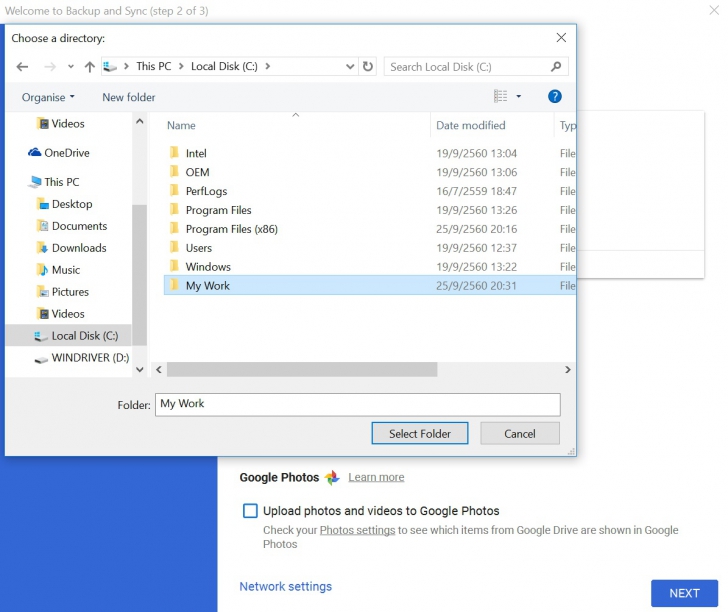Close the Choose a directory dialog
The height and width of the screenshot is (612, 728).
tap(561, 38)
